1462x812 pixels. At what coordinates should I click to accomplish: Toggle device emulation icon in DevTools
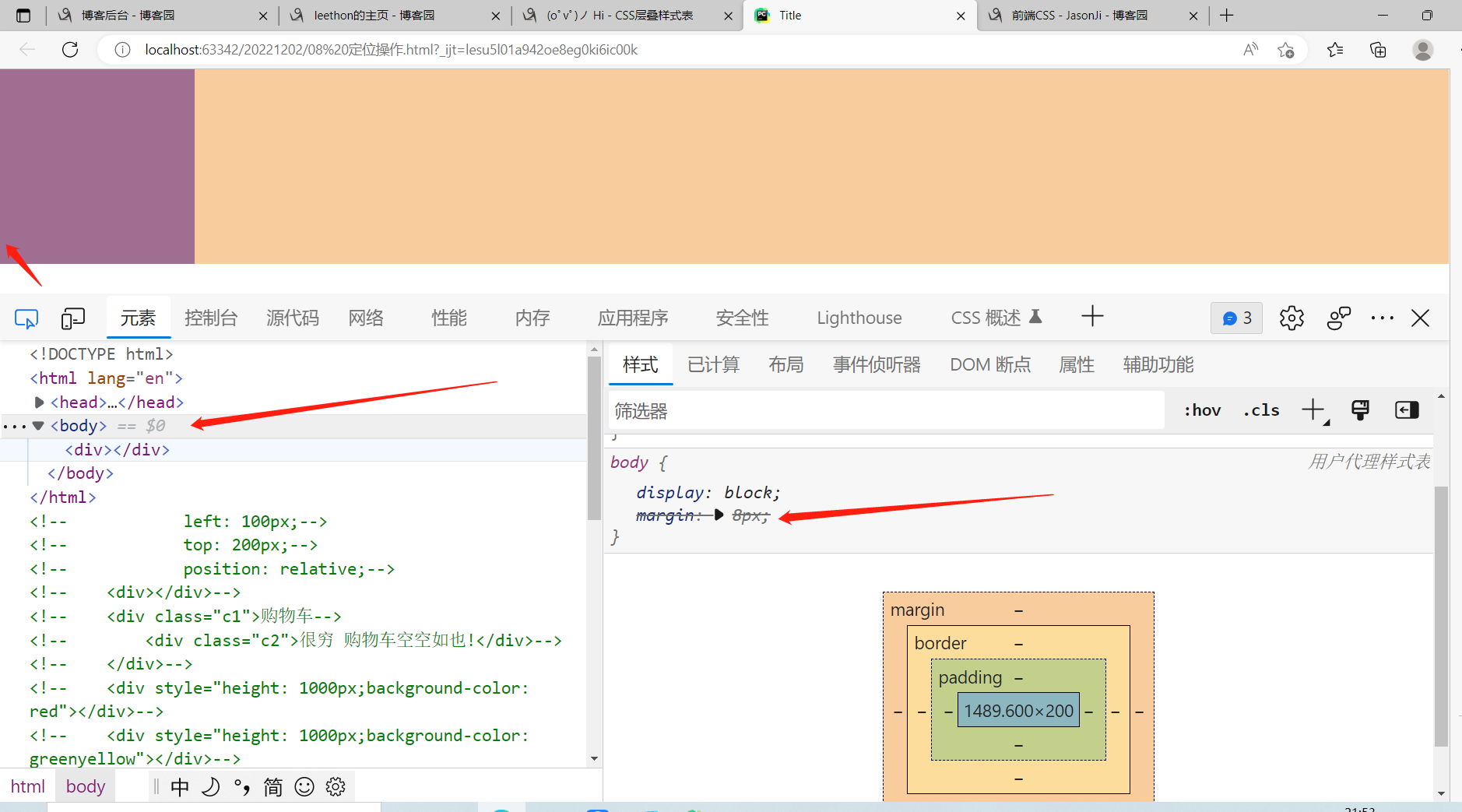73,318
